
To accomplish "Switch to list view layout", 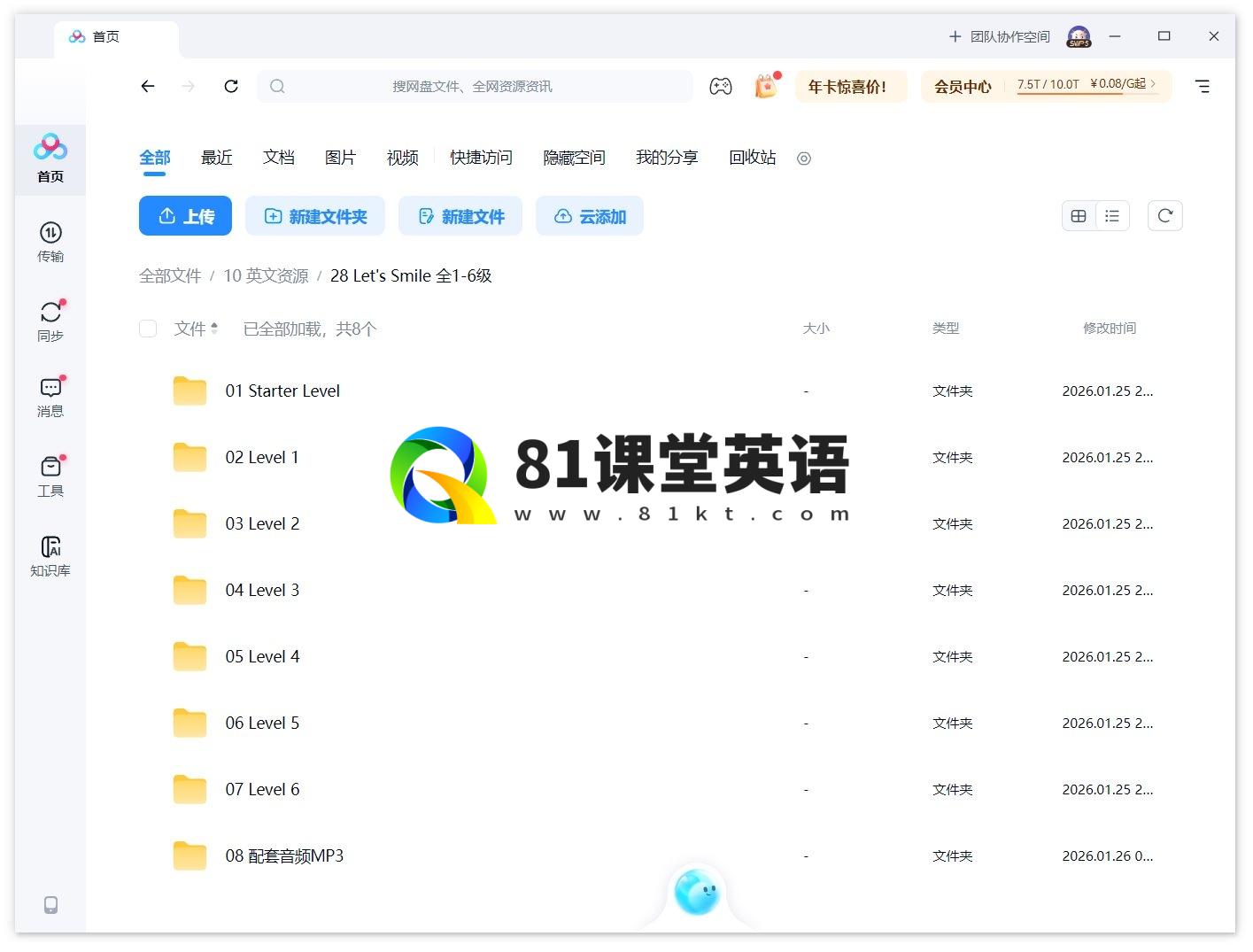I will 1112,216.
